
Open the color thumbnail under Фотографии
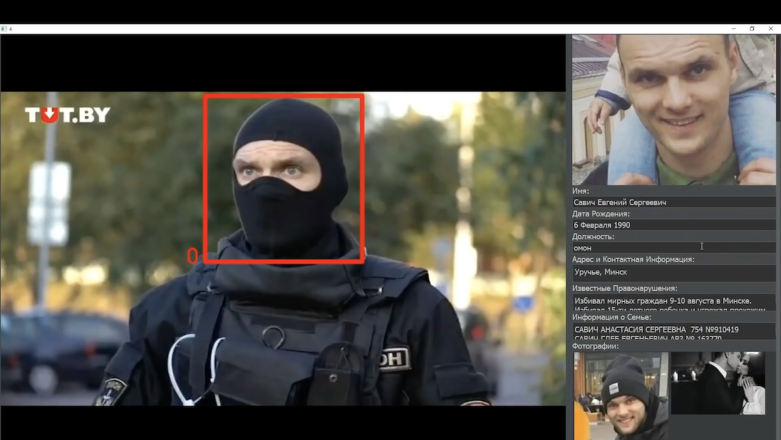pyautogui.click(x=621, y=396)
